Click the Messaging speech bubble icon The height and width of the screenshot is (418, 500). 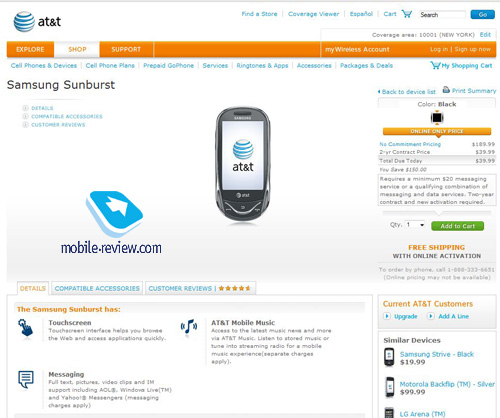26,379
